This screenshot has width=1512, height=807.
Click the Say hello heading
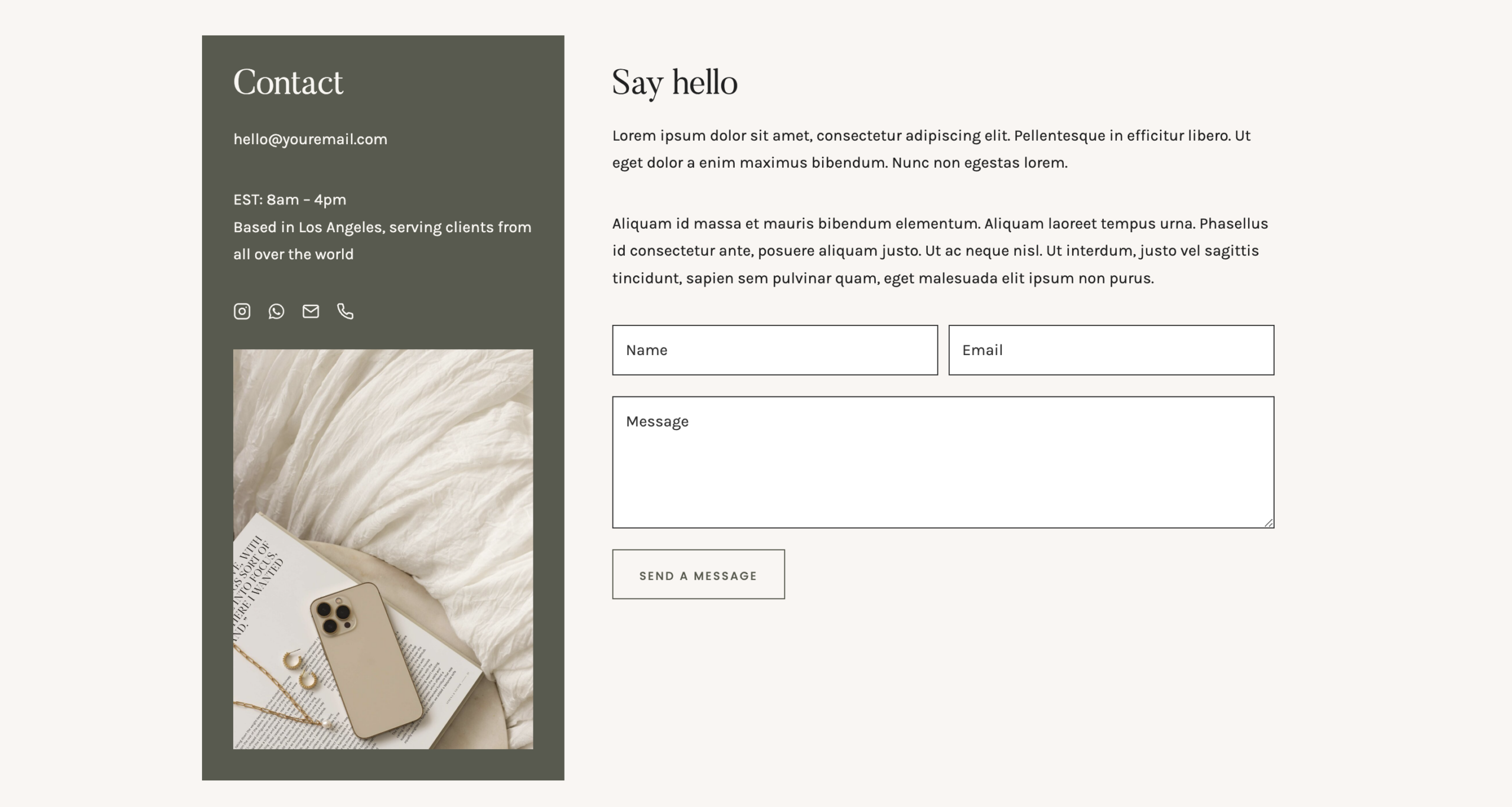click(x=674, y=83)
